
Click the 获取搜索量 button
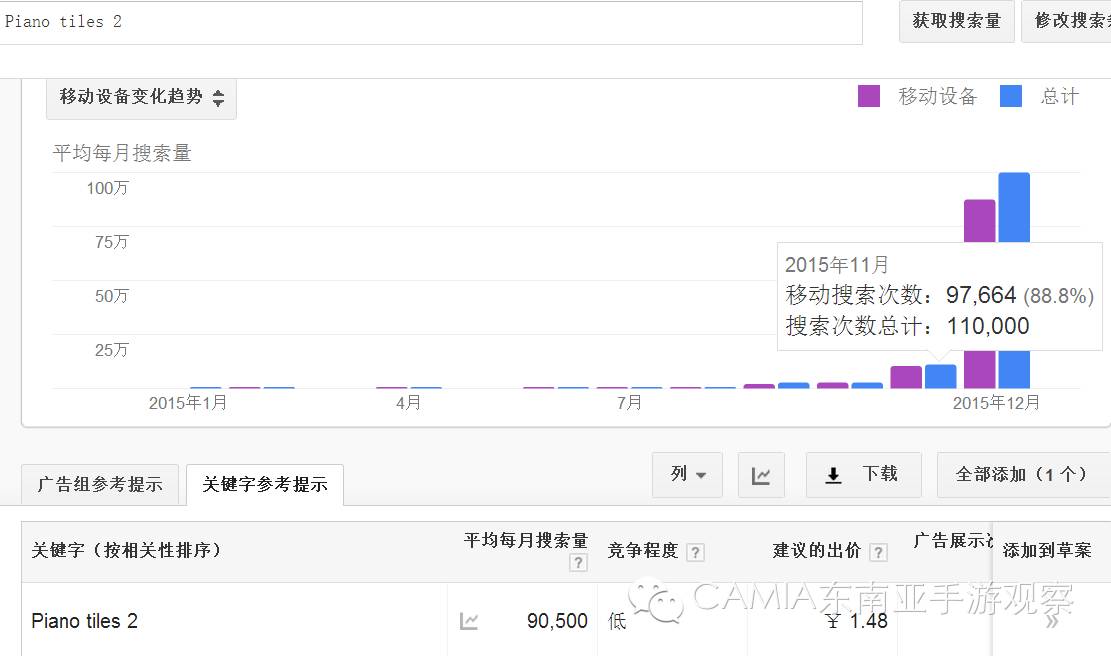click(x=957, y=21)
